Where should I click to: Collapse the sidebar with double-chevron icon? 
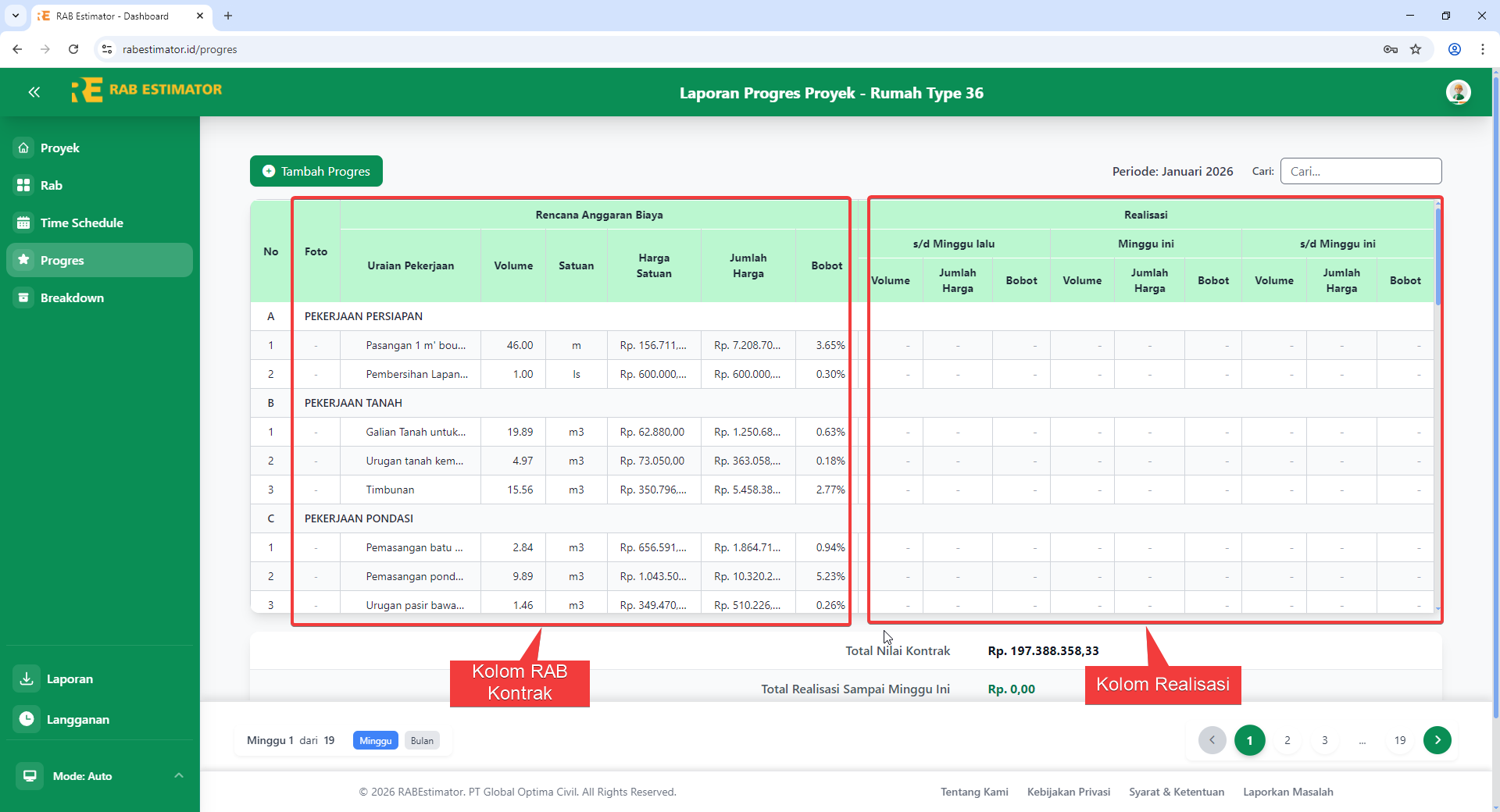point(34,92)
